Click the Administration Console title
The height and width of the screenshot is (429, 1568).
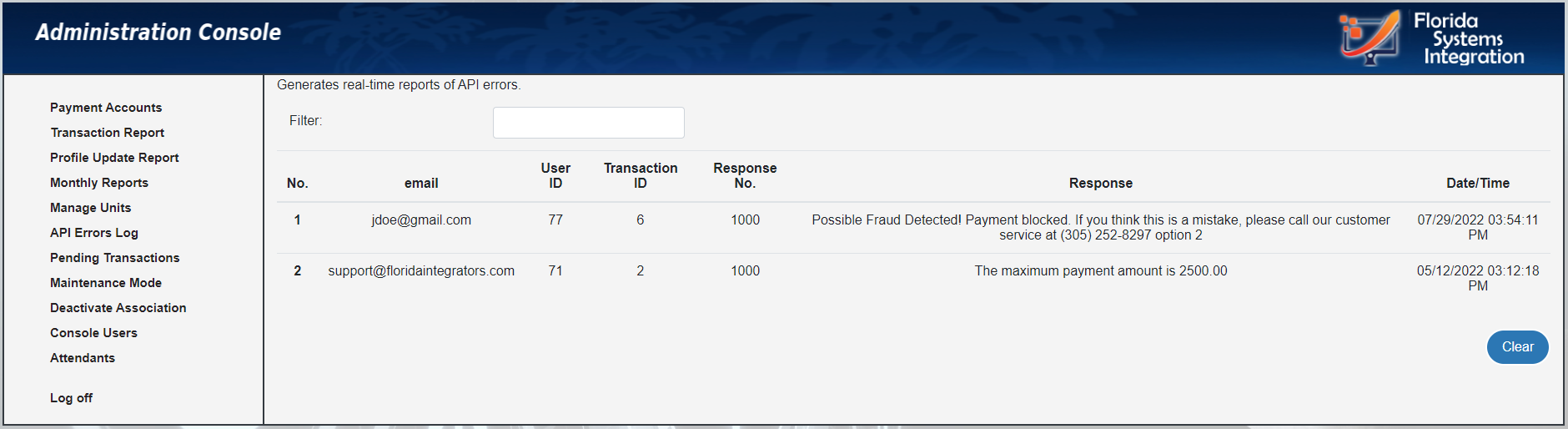[x=158, y=33]
